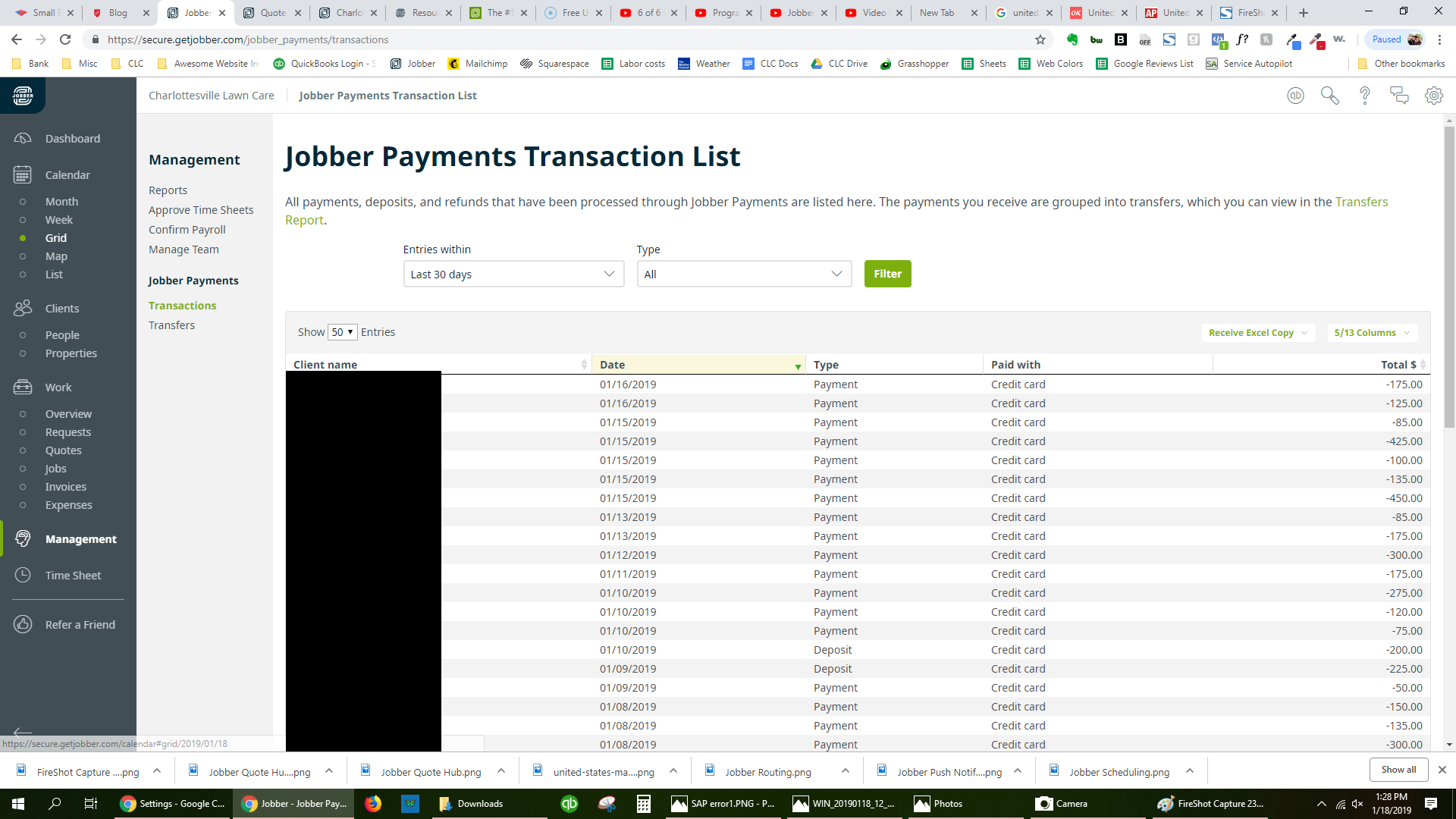
Task: Open Invoices in the Work menu
Action: 66,487
